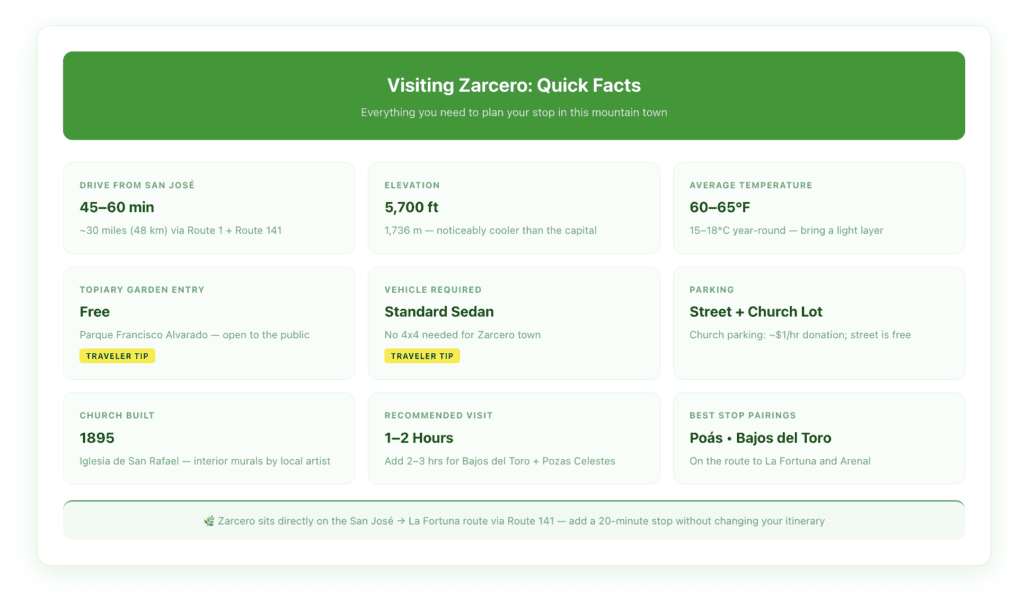1024x595 pixels.
Task: Expand the Best Stop Pairings card
Action: [x=819, y=438]
